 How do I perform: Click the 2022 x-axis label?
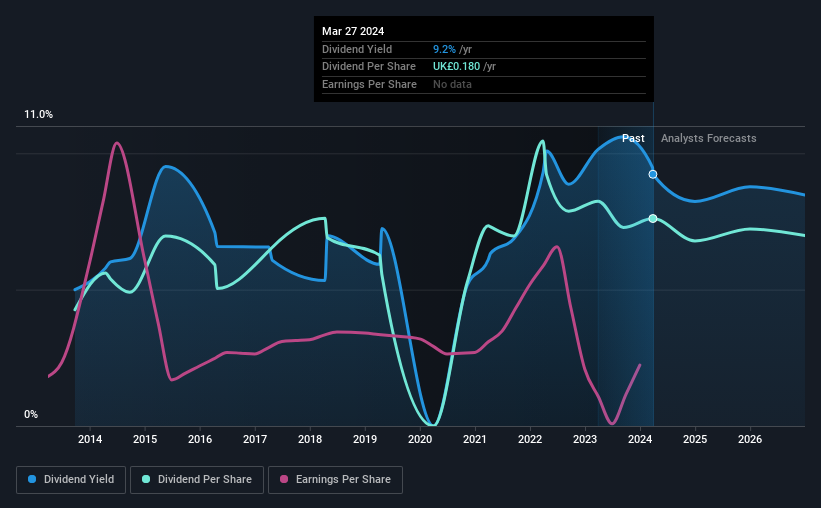pos(530,439)
